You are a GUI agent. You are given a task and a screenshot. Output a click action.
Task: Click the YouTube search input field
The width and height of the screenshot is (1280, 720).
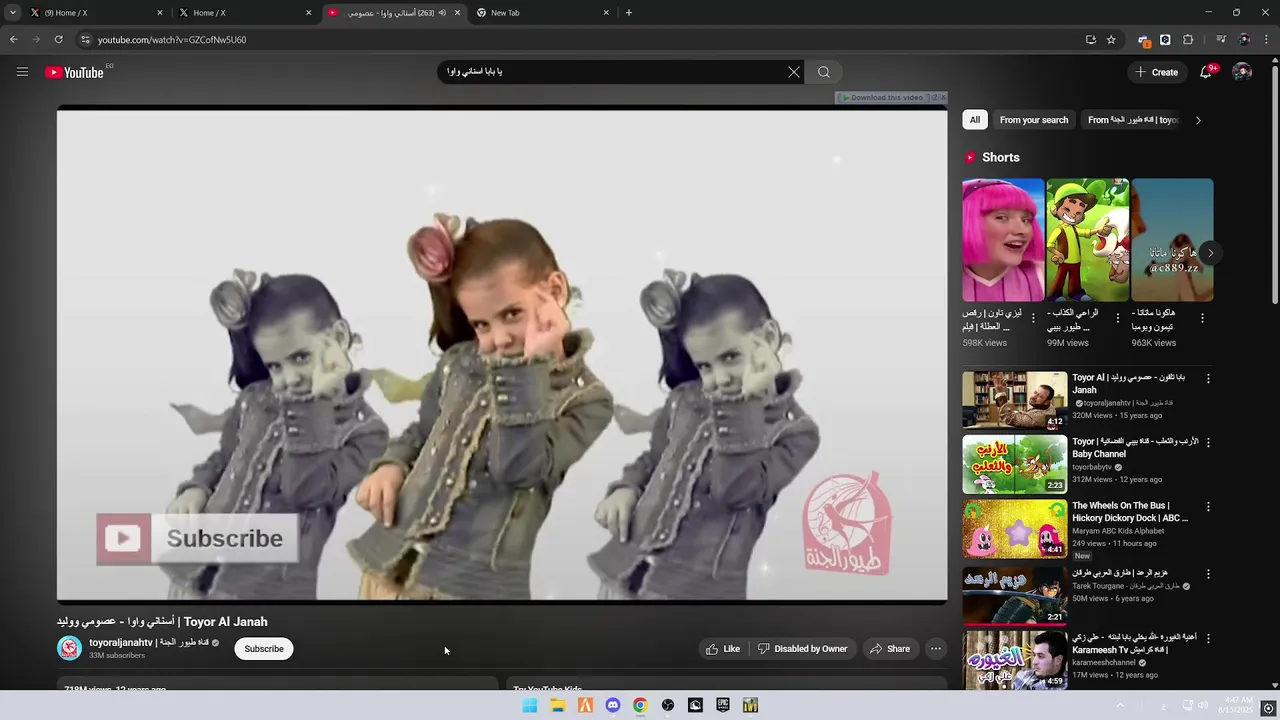click(610, 72)
